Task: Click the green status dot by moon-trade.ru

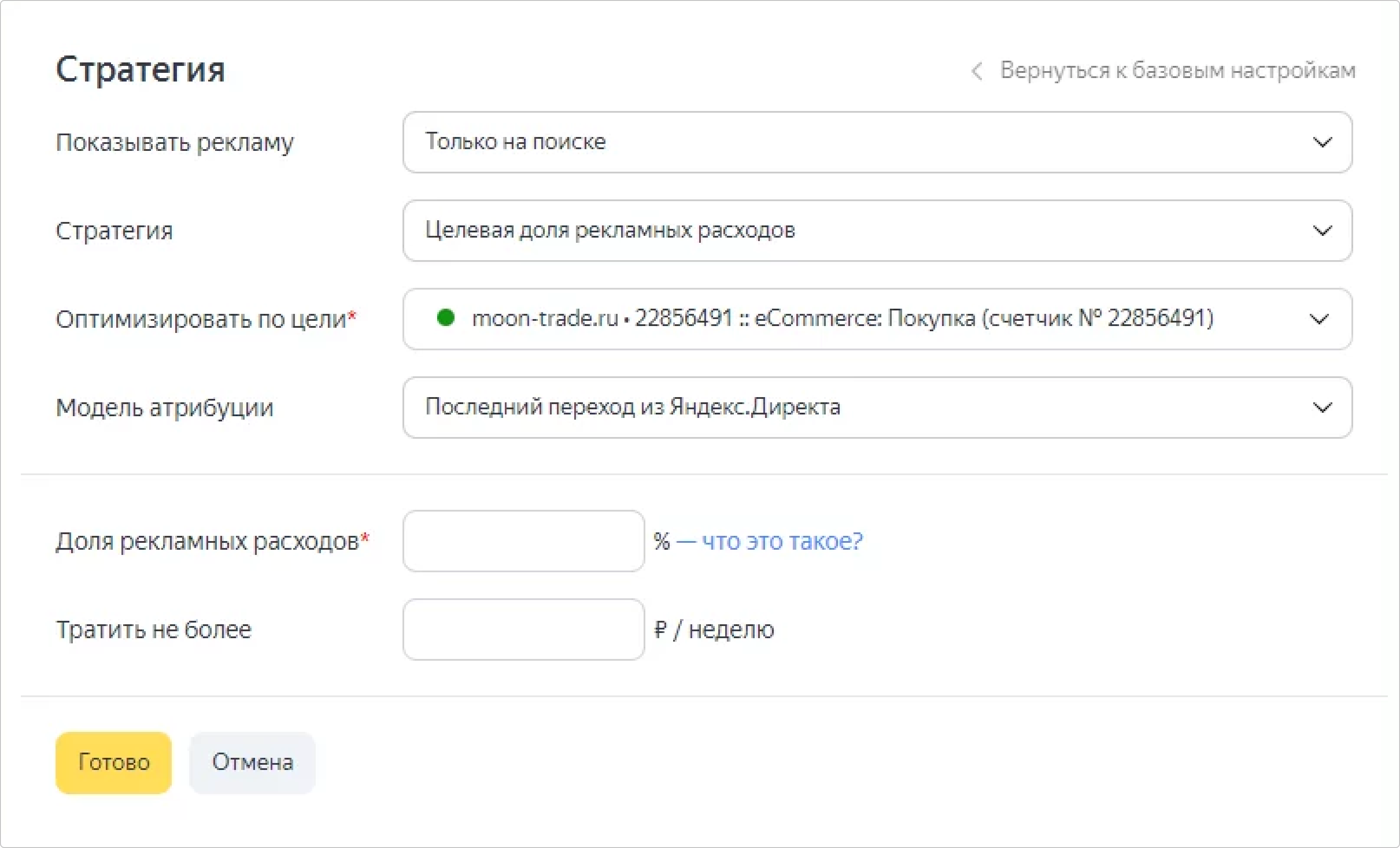Action: point(446,317)
